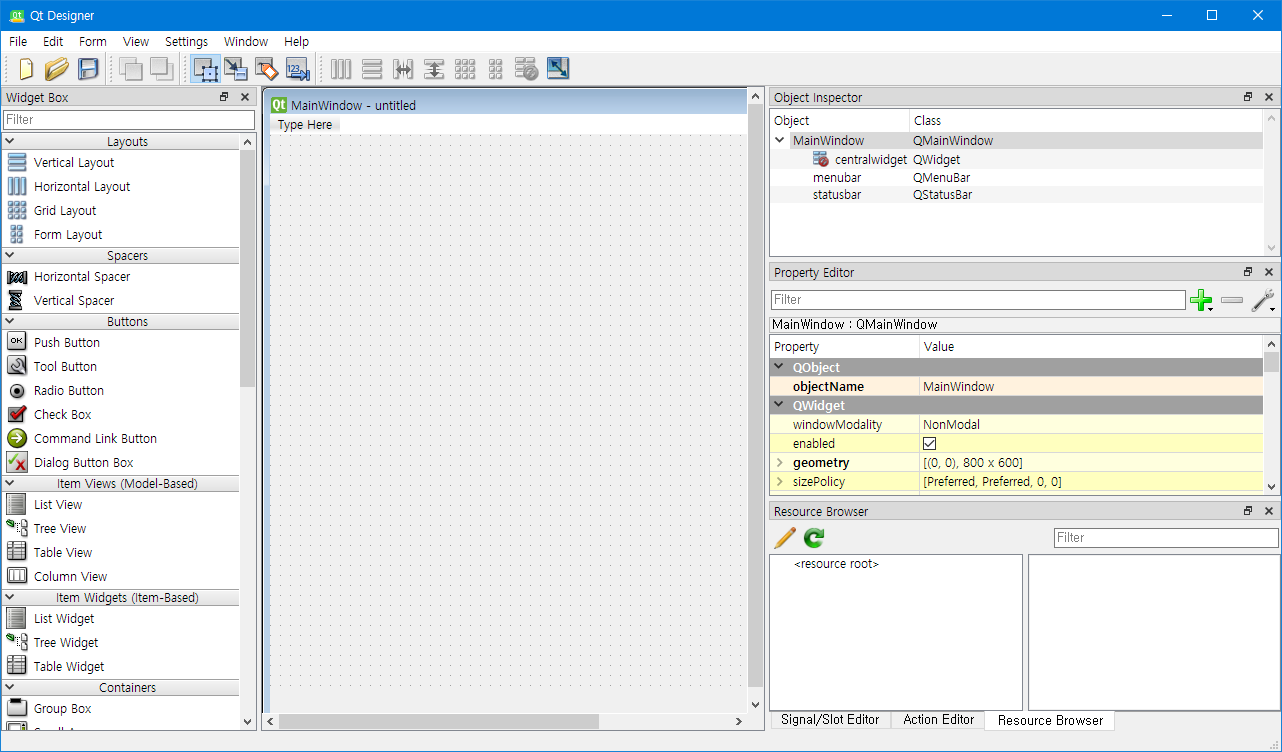The width and height of the screenshot is (1282, 752).
Task: Click the Resource Browser filter field
Action: [1166, 538]
